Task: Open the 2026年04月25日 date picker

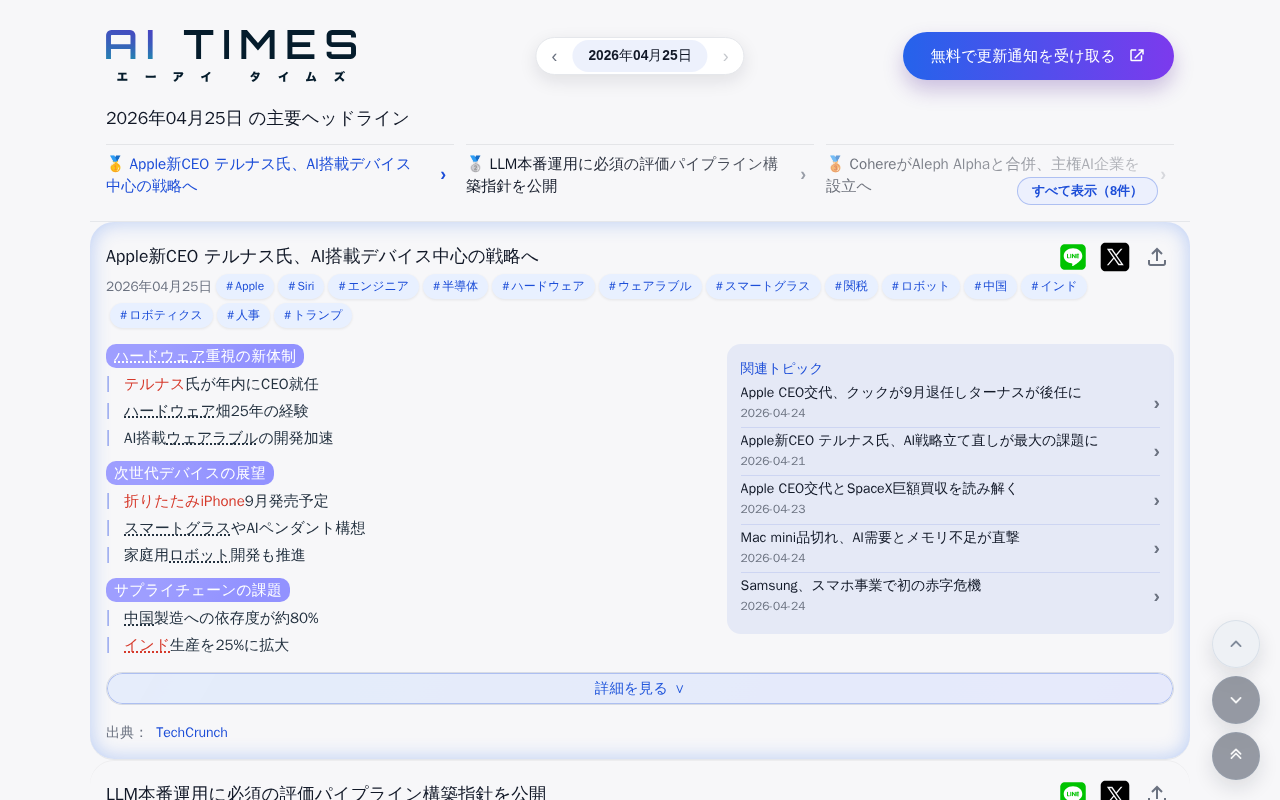Action: (640, 56)
